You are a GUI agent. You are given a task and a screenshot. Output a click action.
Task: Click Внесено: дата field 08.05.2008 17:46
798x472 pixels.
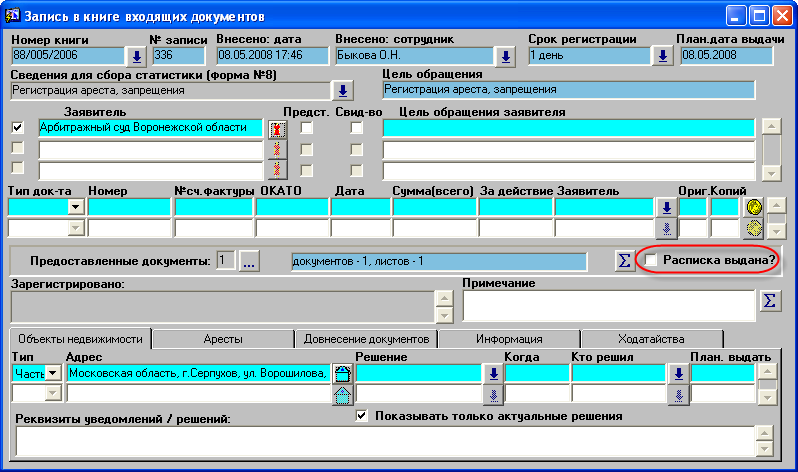(273, 55)
